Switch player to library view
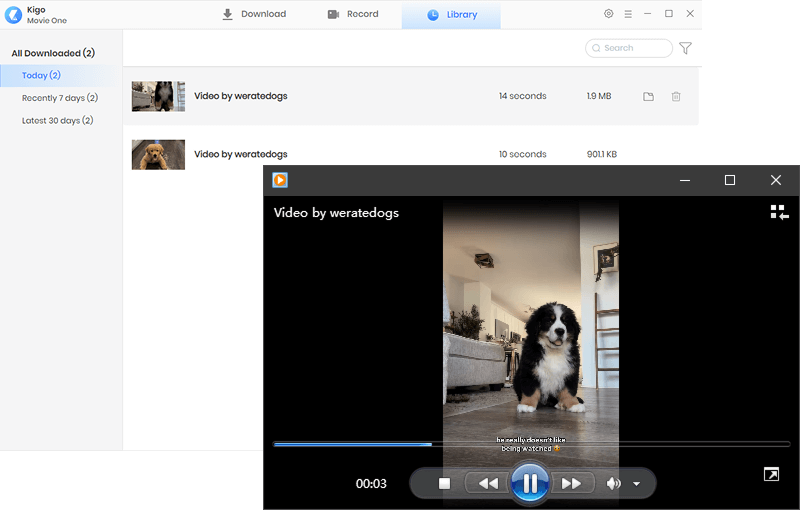Image resolution: width=800 pixels, height=510 pixels. click(779, 212)
